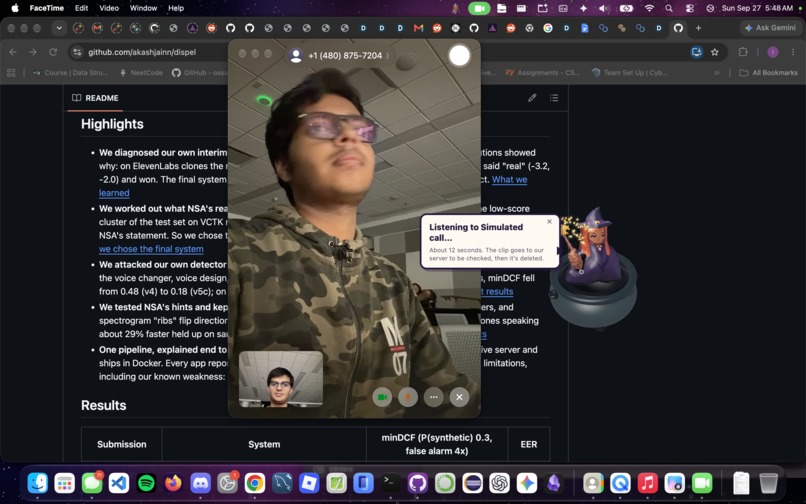The width and height of the screenshot is (806, 504).
Task: Expand the All Bookmarks folder
Action: click(768, 73)
